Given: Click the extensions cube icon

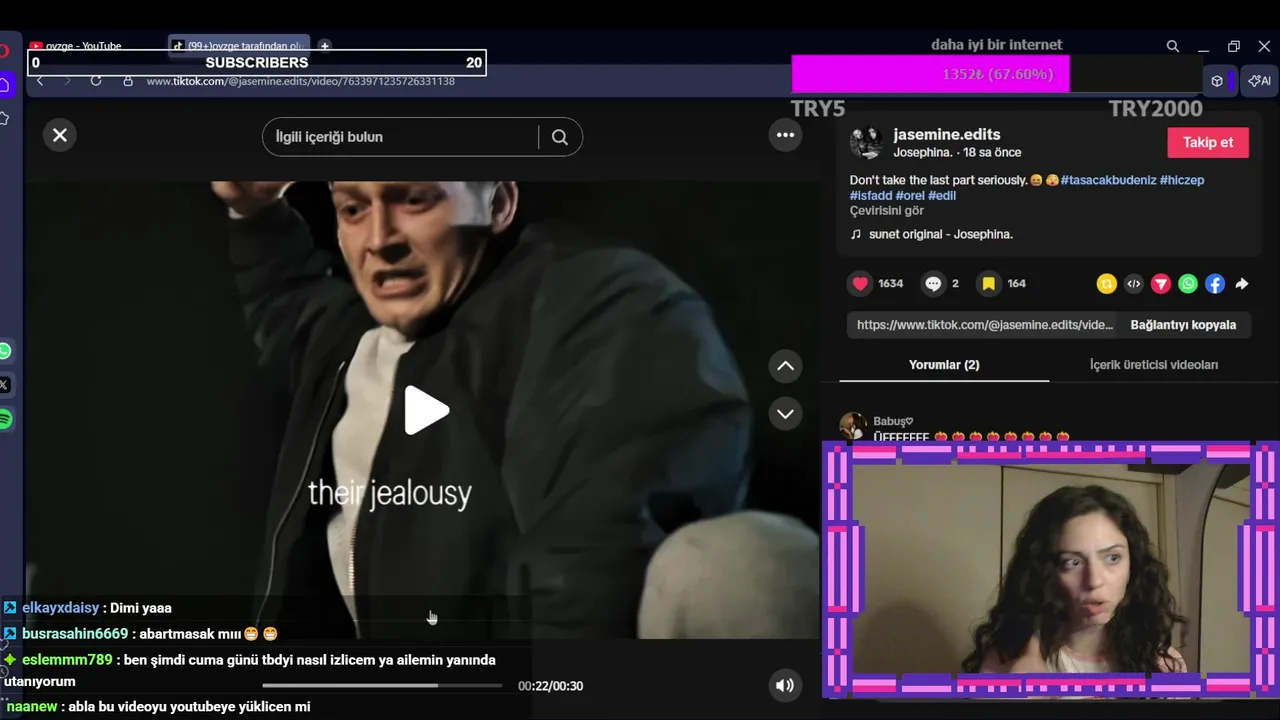Looking at the screenshot, I should [x=1217, y=81].
